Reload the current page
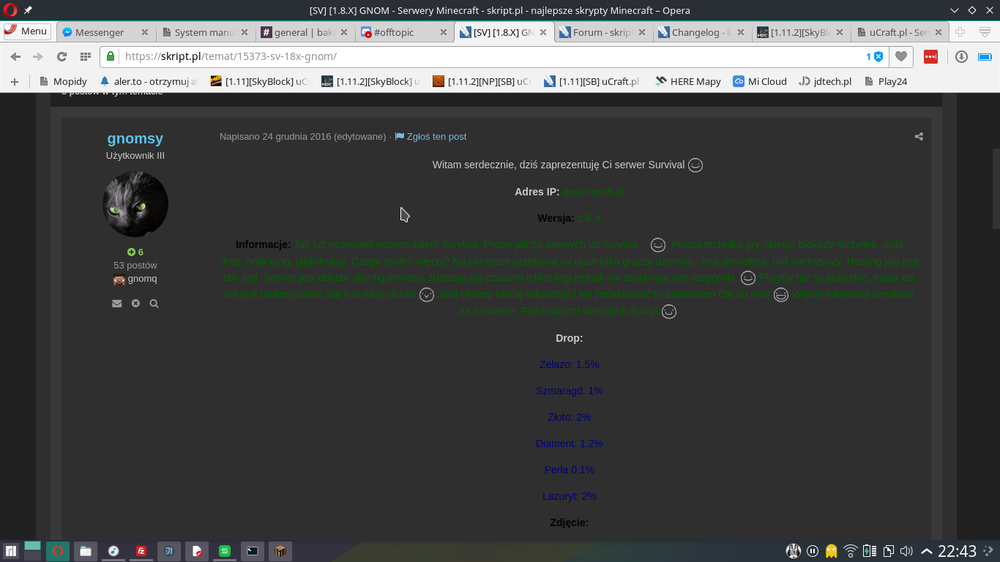Image resolution: width=1000 pixels, height=562 pixels. pyautogui.click(x=62, y=57)
